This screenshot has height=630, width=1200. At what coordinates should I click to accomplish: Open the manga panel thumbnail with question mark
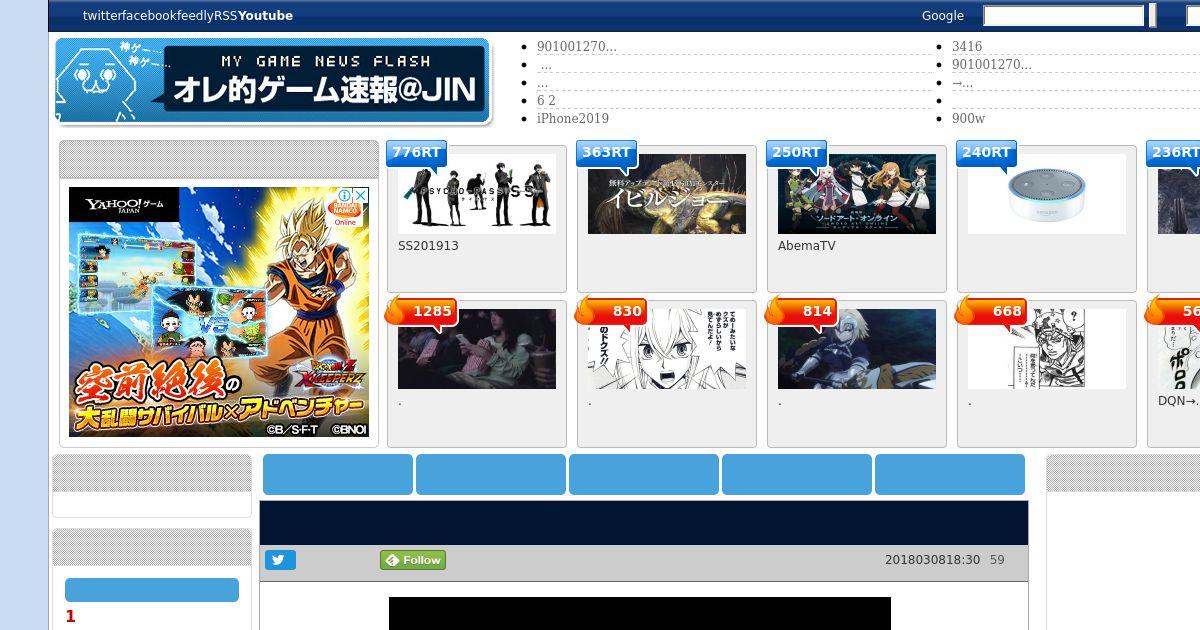click(1047, 349)
